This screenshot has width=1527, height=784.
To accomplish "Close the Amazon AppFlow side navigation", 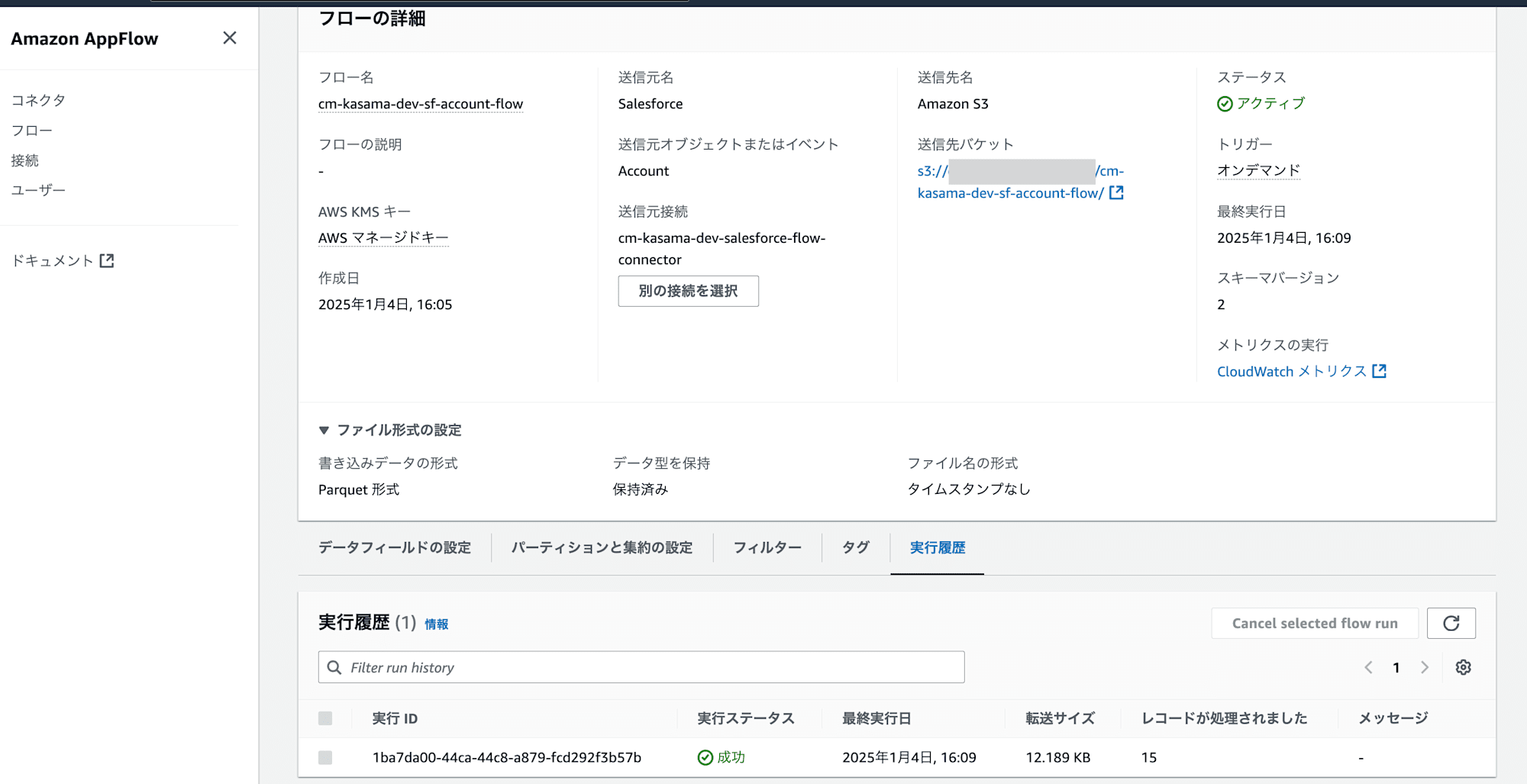I will tap(229, 38).
